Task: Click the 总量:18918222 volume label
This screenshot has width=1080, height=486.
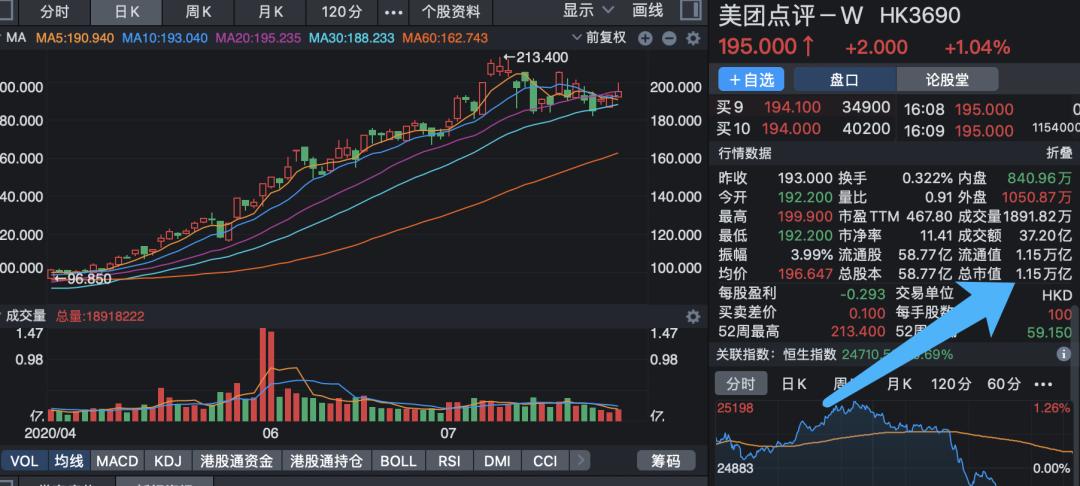Action: 100,316
